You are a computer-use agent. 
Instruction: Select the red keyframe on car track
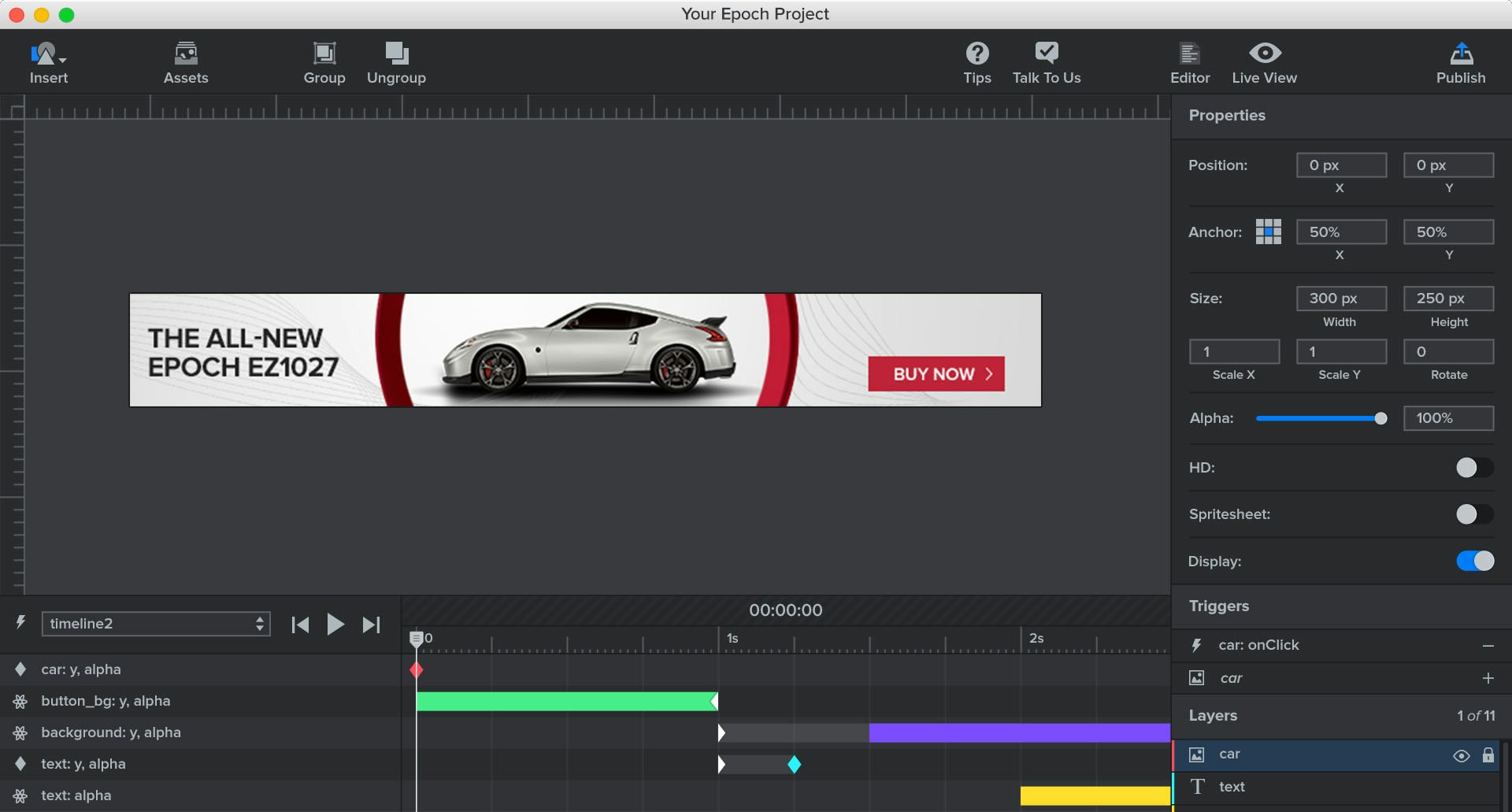pyautogui.click(x=417, y=670)
